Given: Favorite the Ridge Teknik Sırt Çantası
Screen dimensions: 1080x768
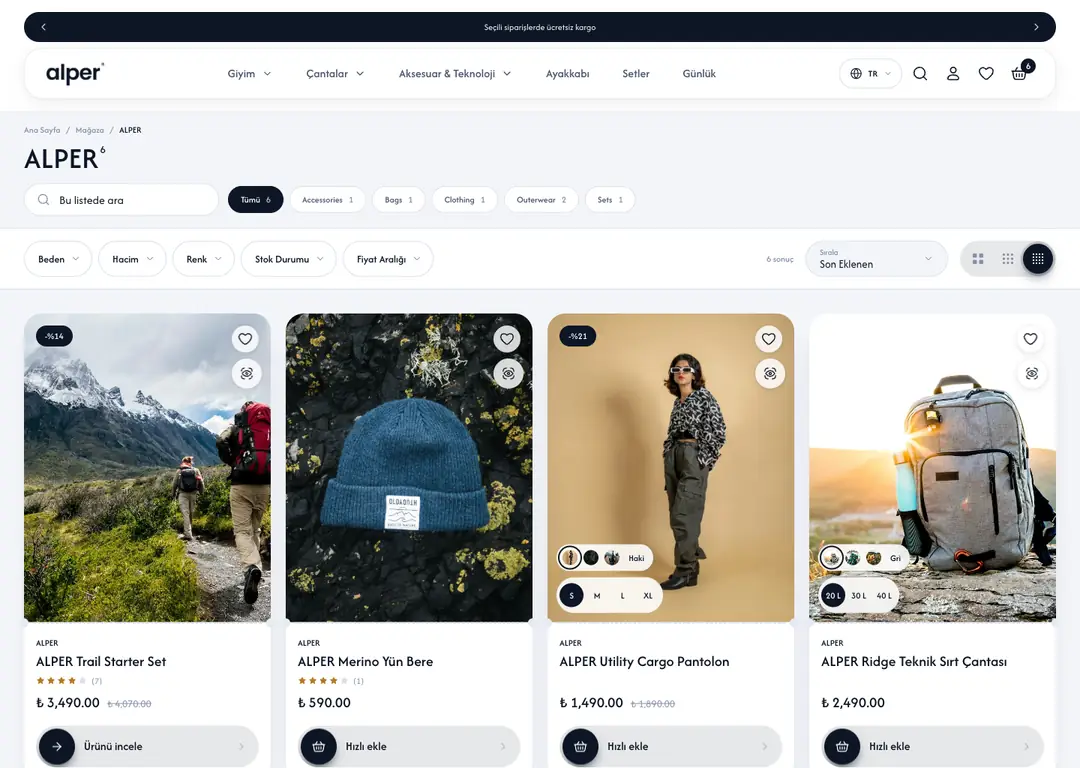Looking at the screenshot, I should (1030, 338).
